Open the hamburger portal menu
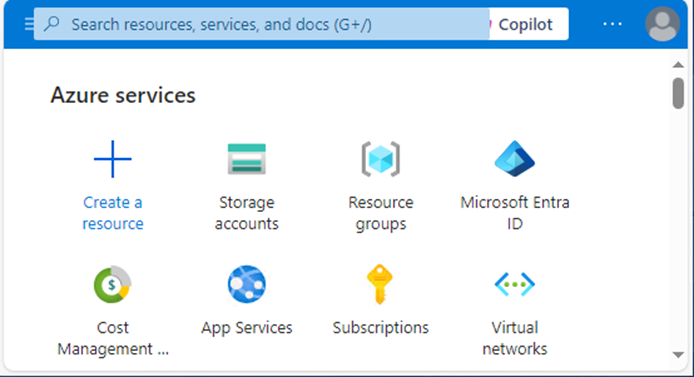 point(29,24)
